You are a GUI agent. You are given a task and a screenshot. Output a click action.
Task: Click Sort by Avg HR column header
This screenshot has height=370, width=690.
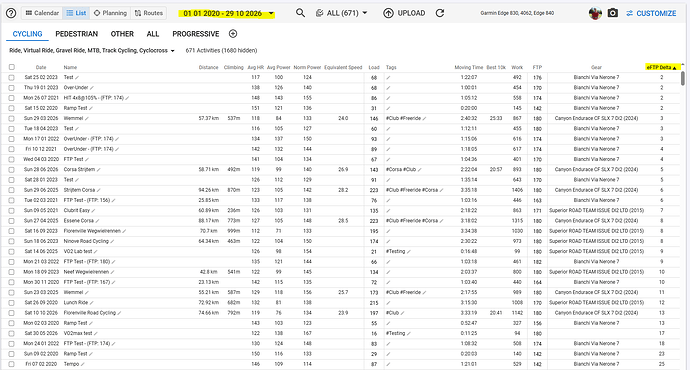tap(256, 67)
